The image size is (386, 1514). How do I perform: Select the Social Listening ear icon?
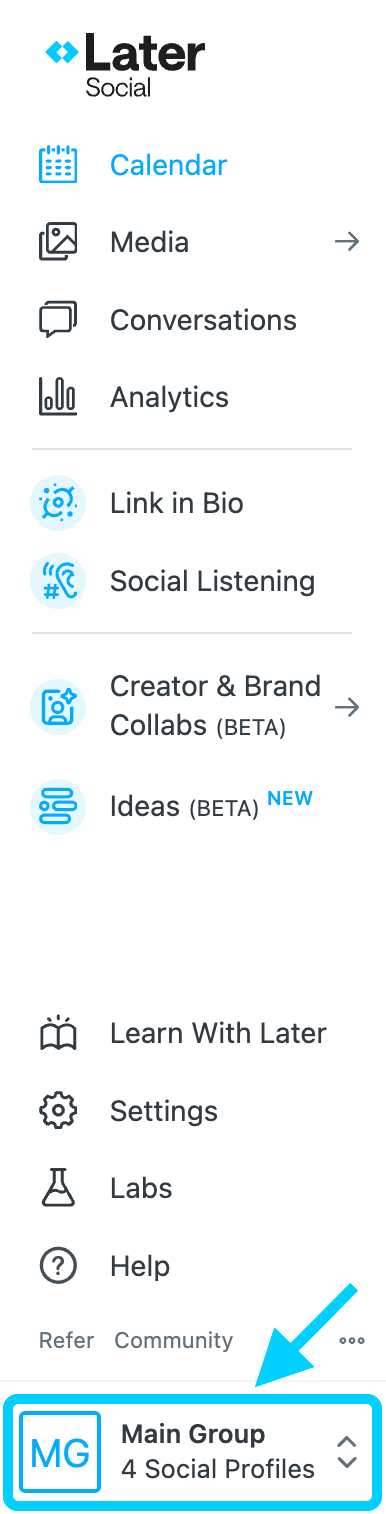click(58, 581)
